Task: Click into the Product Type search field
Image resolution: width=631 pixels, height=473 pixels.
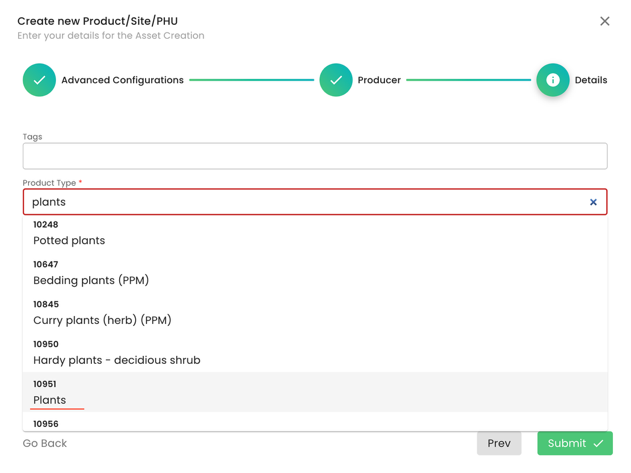Action: pos(300,202)
